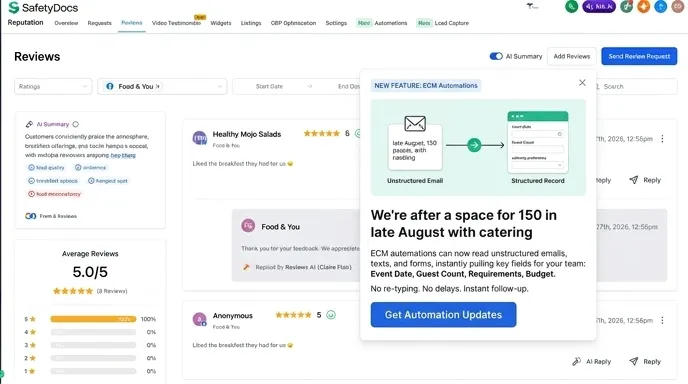
Task: Open the Listings tab
Action: pos(251,23)
